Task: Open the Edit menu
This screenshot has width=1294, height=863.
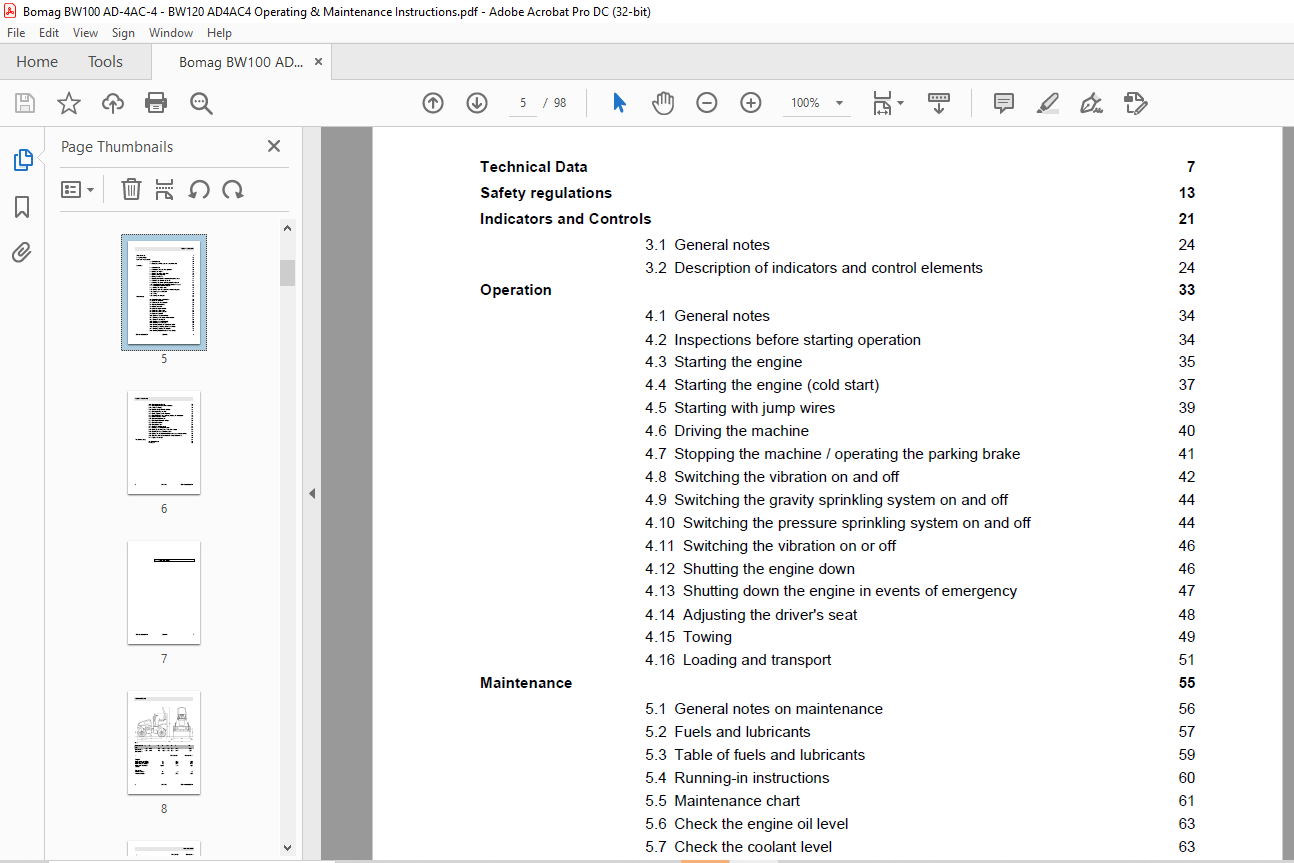Action: pos(49,33)
